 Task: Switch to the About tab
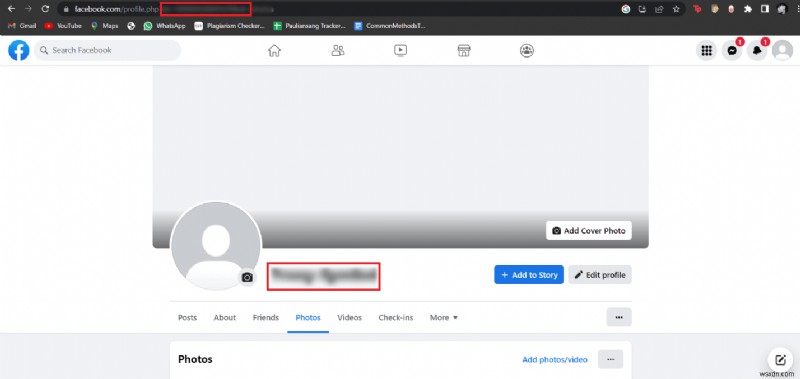(x=224, y=317)
